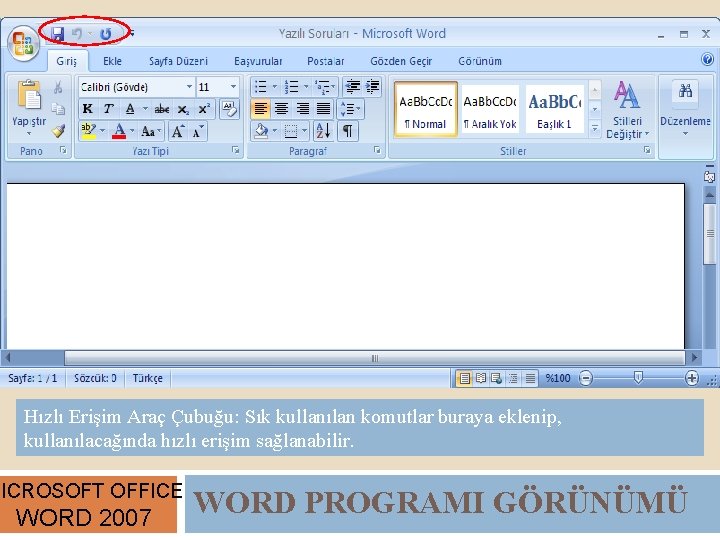This screenshot has height=540, width=720.
Task: Select the Normal style
Action: (x=426, y=109)
